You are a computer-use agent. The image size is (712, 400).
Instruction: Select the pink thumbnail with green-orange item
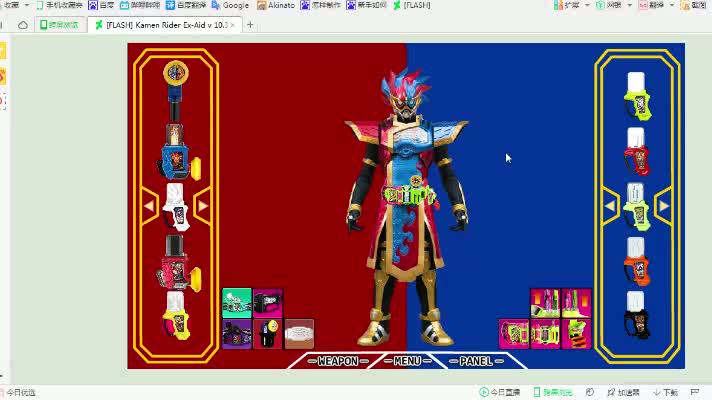coord(576,334)
